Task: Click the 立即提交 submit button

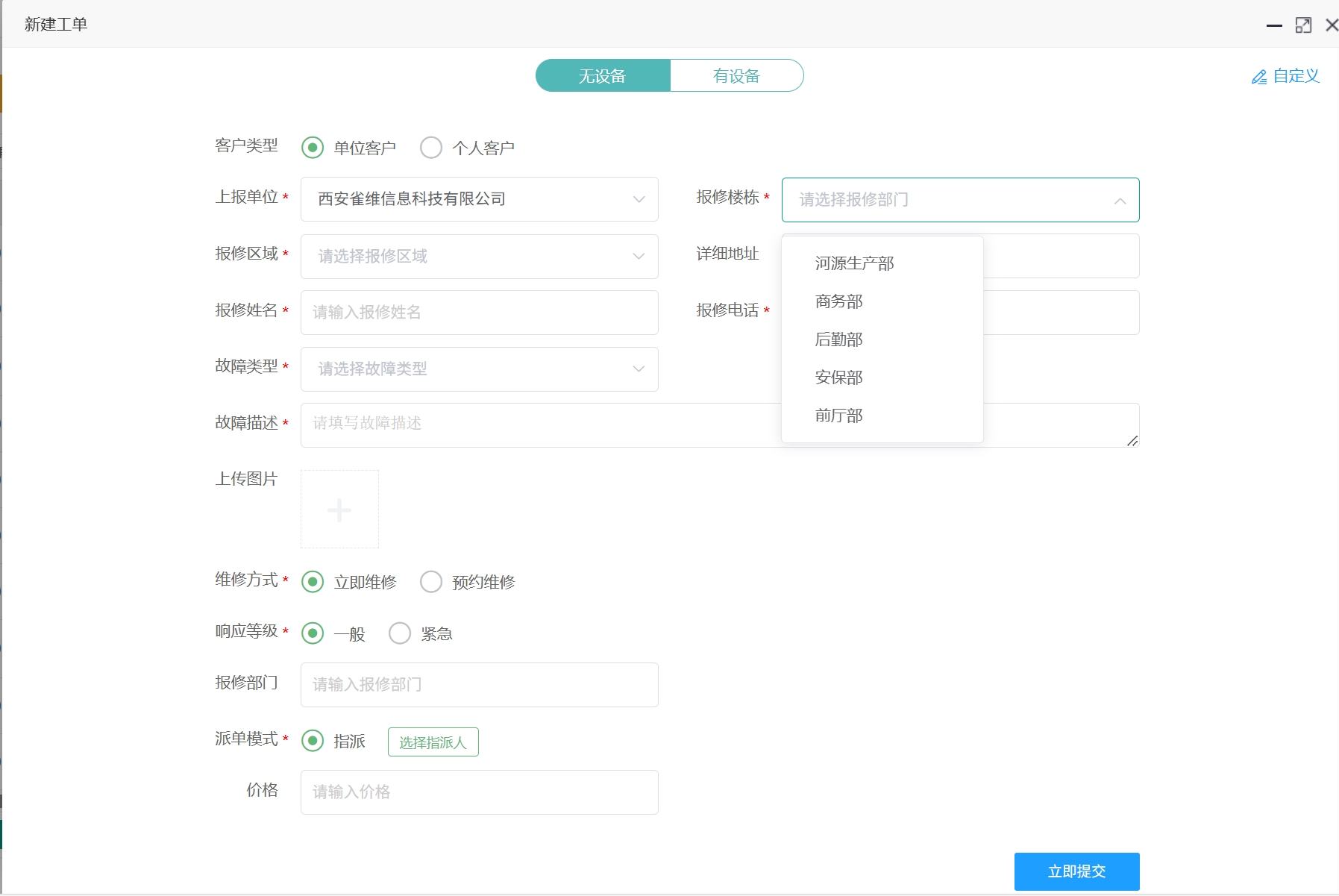Action: (x=1076, y=871)
